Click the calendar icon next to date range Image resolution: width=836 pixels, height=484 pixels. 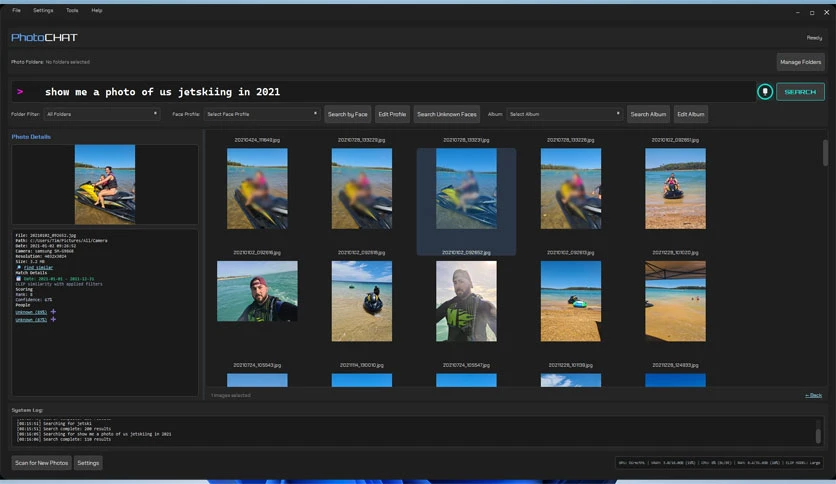[19, 278]
